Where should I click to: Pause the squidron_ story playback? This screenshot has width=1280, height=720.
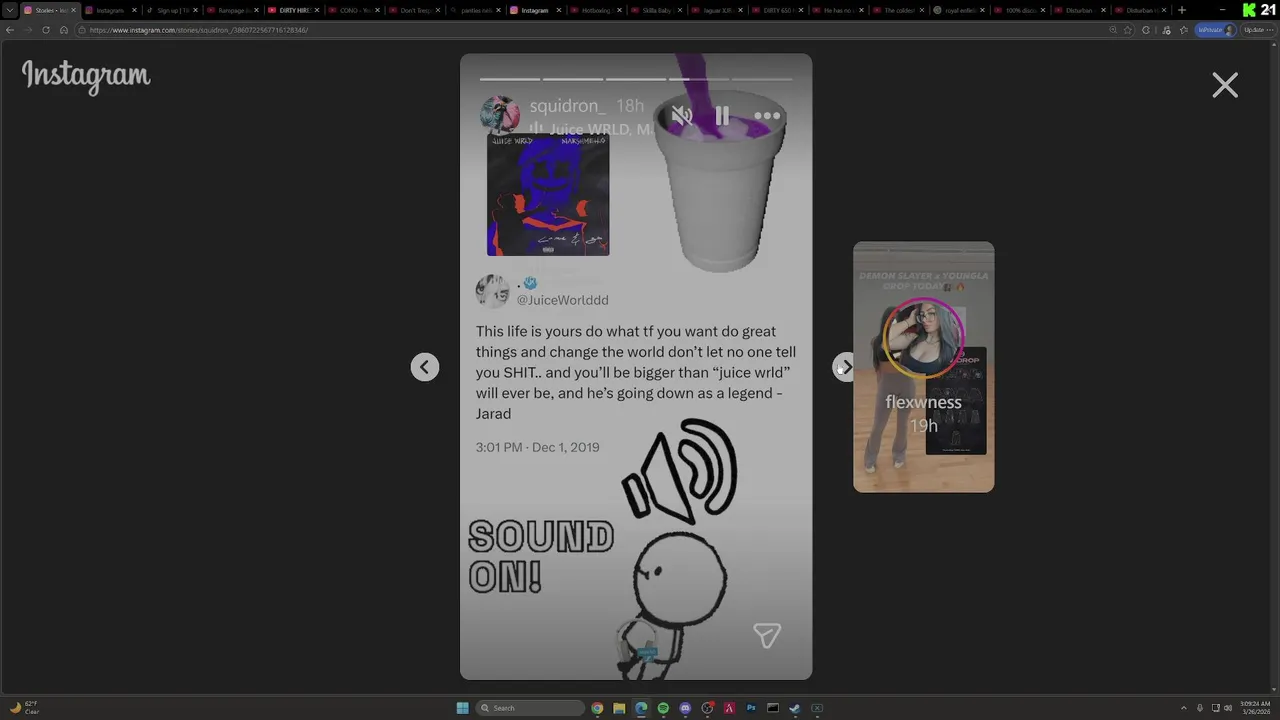click(x=722, y=116)
